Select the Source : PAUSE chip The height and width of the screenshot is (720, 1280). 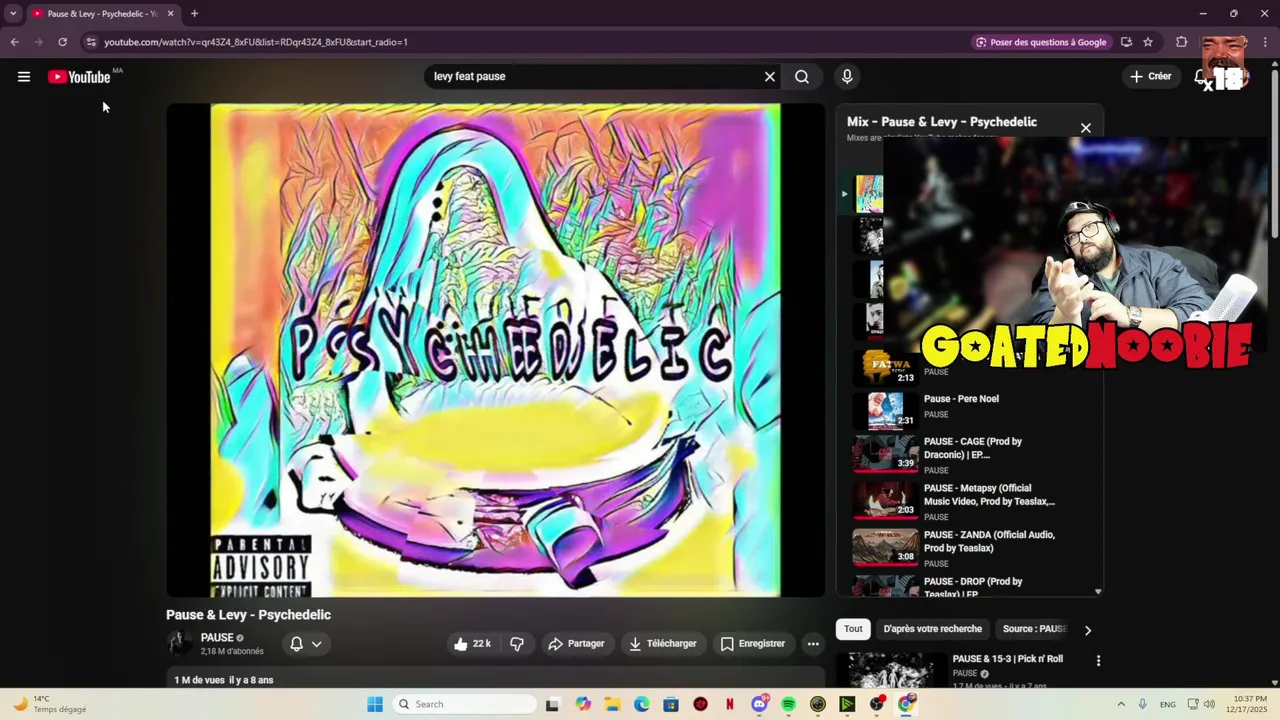point(1034,629)
